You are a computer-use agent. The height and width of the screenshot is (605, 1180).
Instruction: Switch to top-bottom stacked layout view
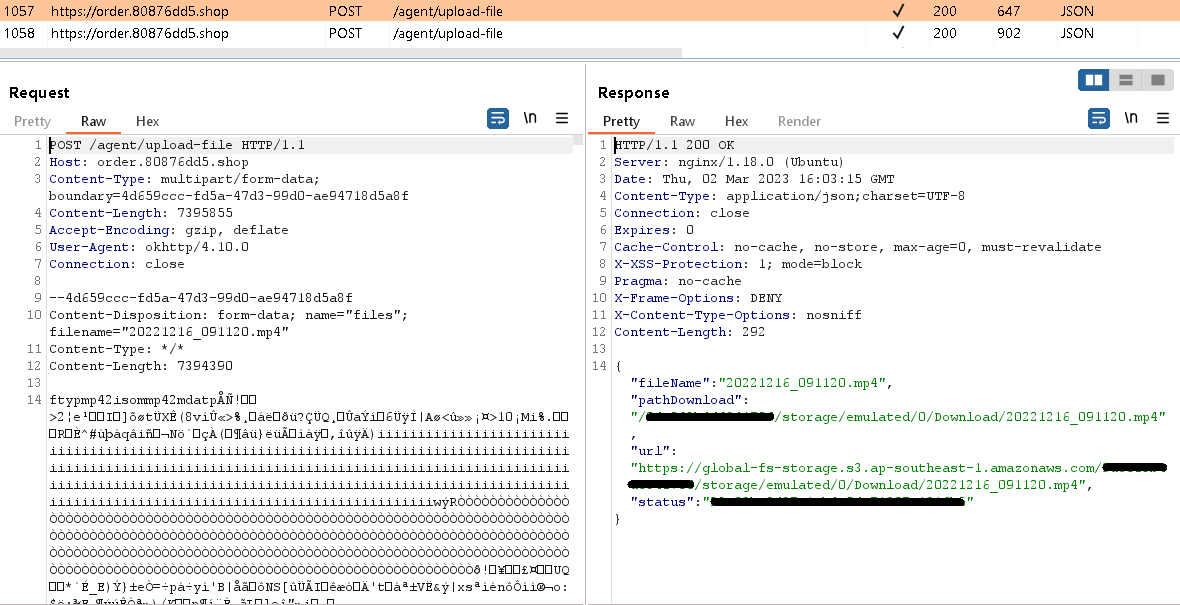tap(1126, 80)
